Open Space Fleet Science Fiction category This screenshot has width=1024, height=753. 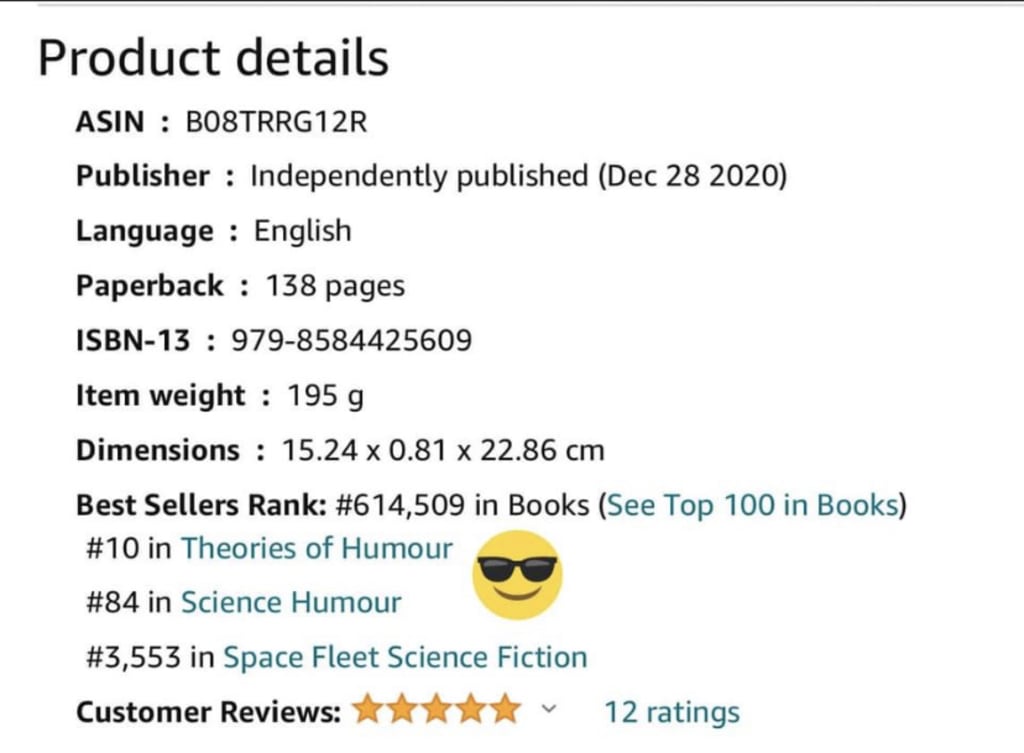(405, 658)
